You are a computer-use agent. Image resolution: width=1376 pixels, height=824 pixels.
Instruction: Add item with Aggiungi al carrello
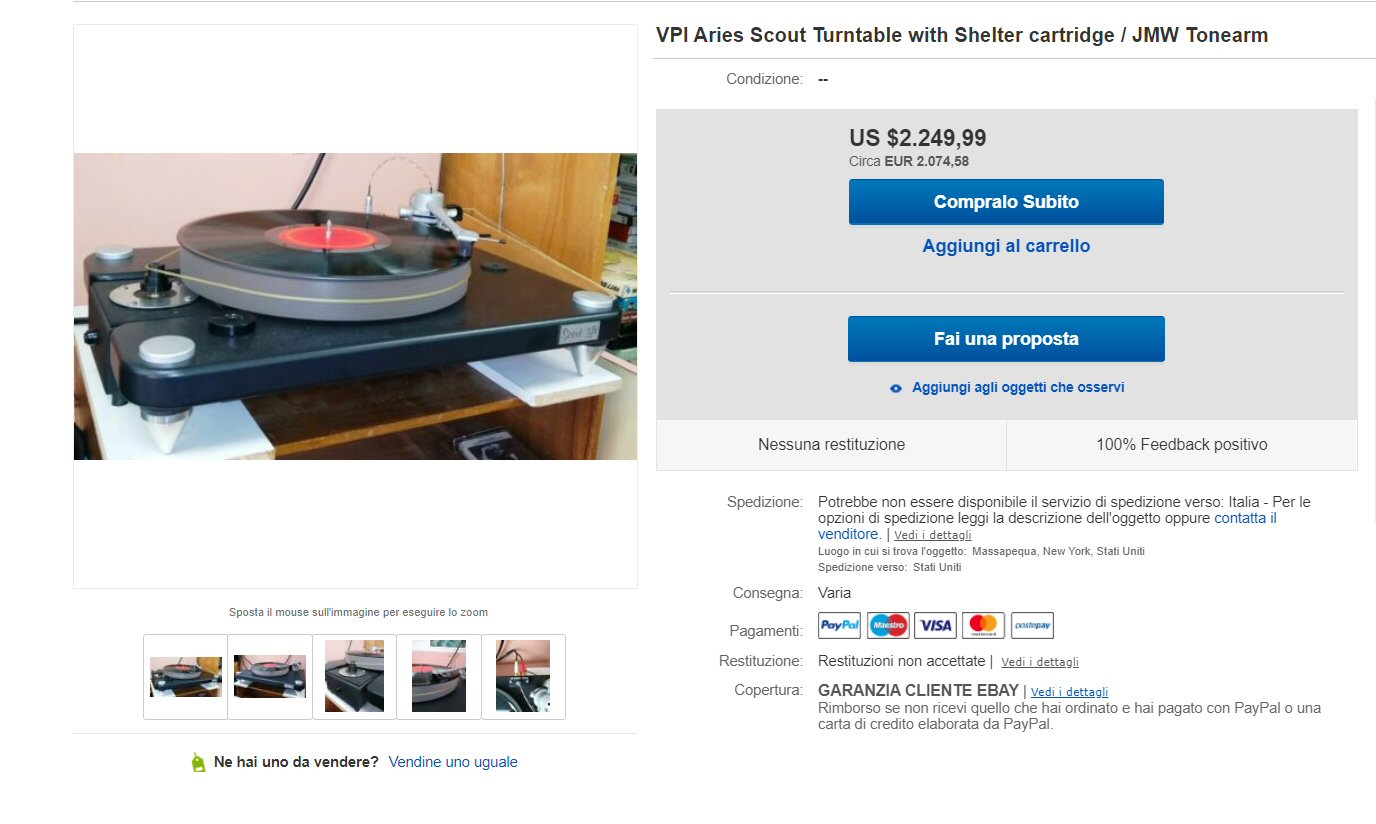click(1006, 246)
